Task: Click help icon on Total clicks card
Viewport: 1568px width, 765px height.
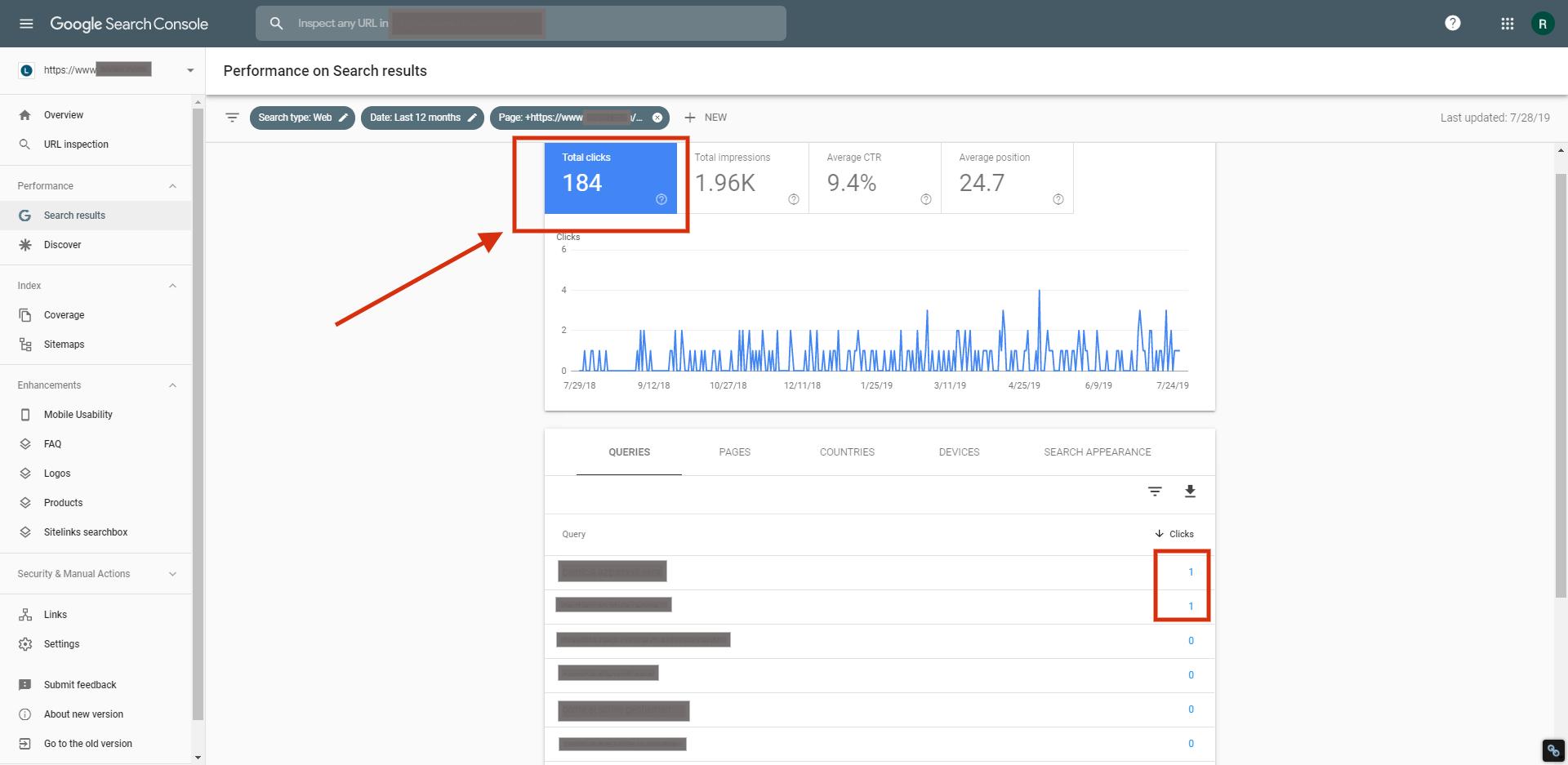Action: tap(661, 199)
